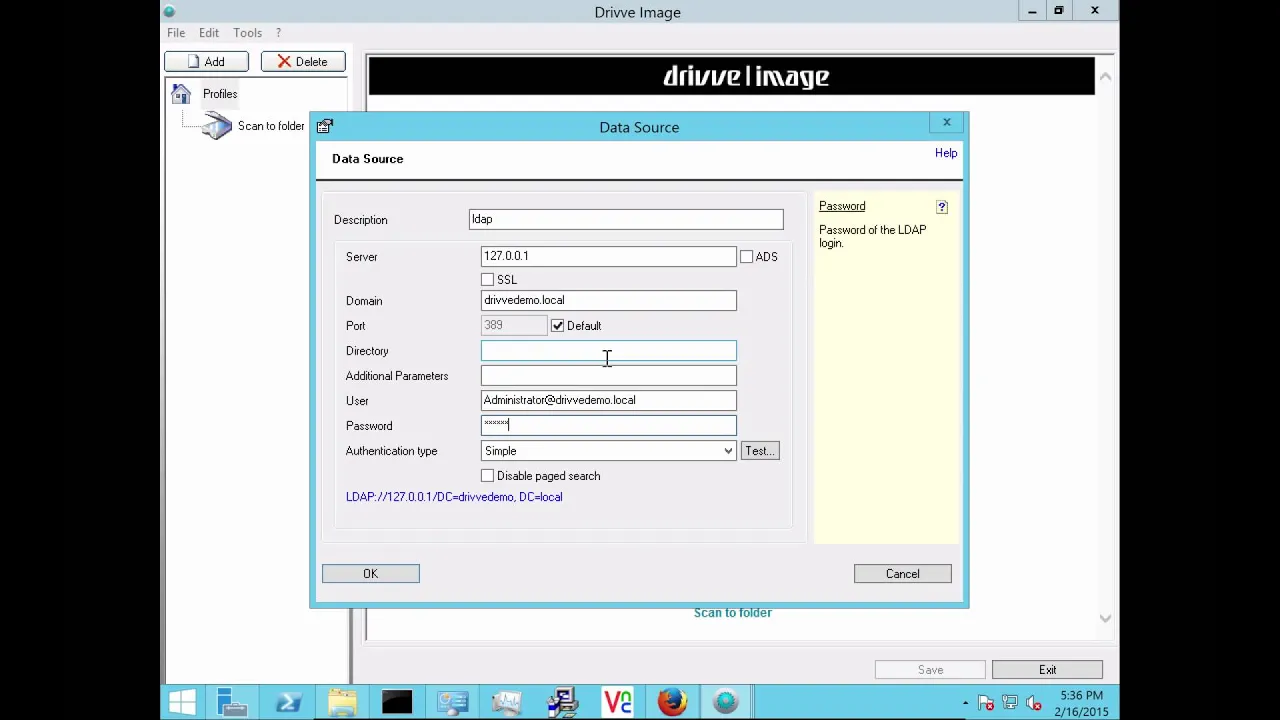Viewport: 1280px width, 720px height.
Task: Open the Help link
Action: pyautogui.click(x=946, y=153)
